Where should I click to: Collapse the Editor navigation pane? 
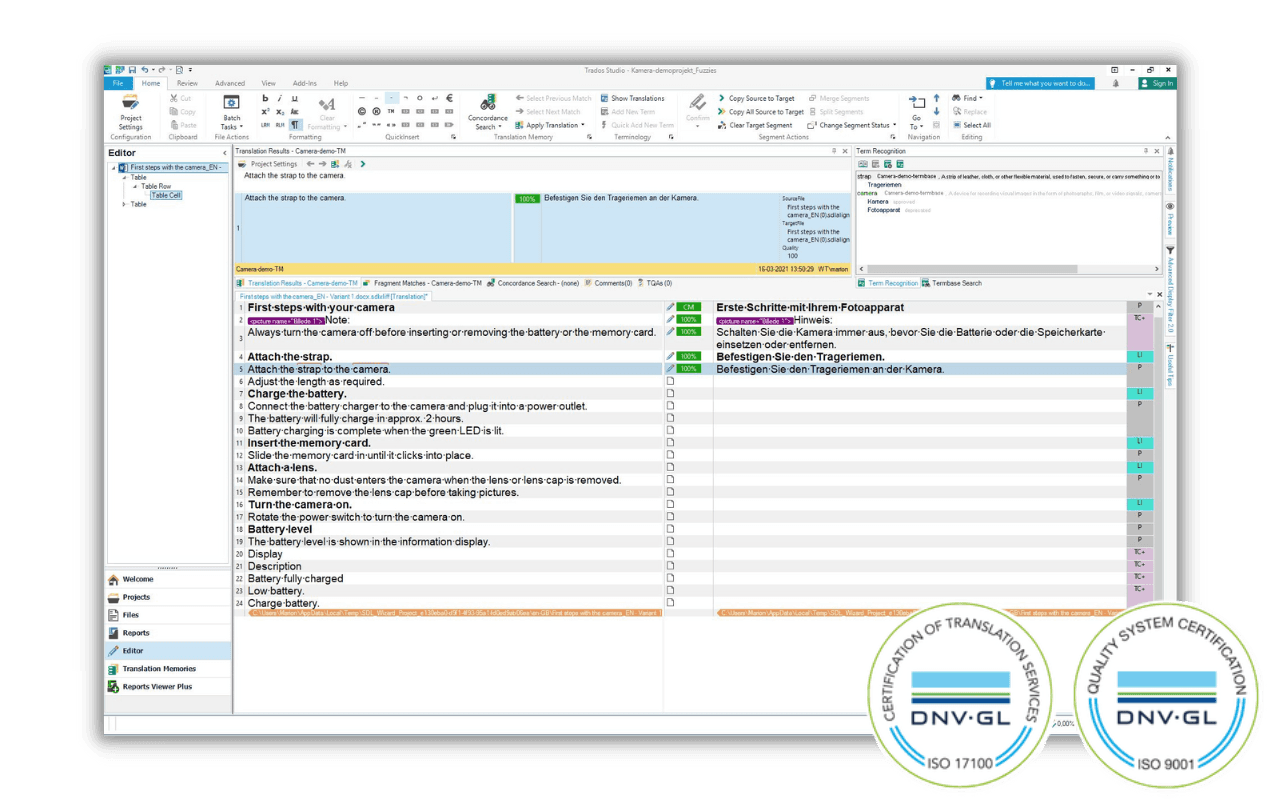(224, 153)
